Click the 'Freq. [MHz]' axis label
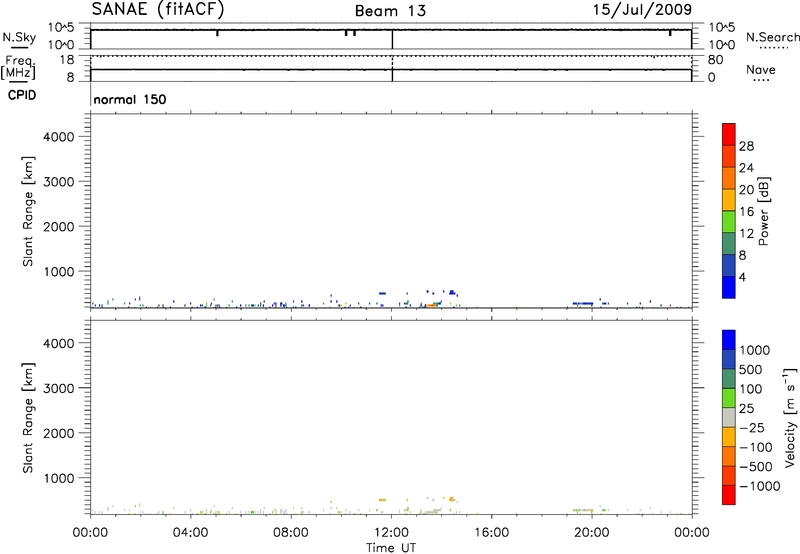The image size is (800, 554). point(19,67)
